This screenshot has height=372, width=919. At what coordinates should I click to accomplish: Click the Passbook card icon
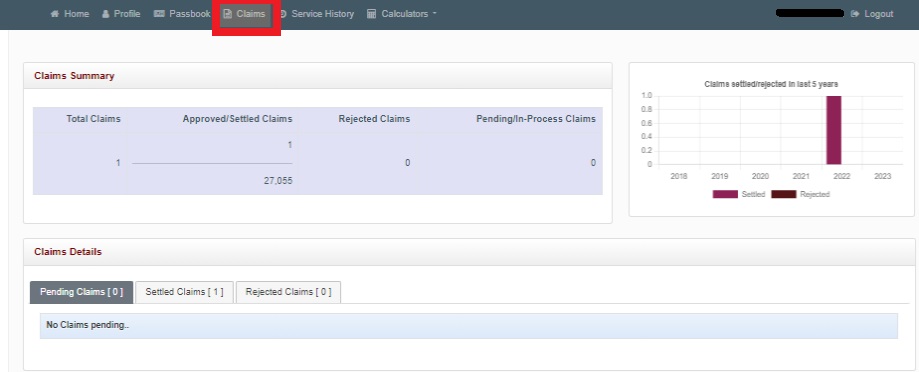tap(159, 13)
